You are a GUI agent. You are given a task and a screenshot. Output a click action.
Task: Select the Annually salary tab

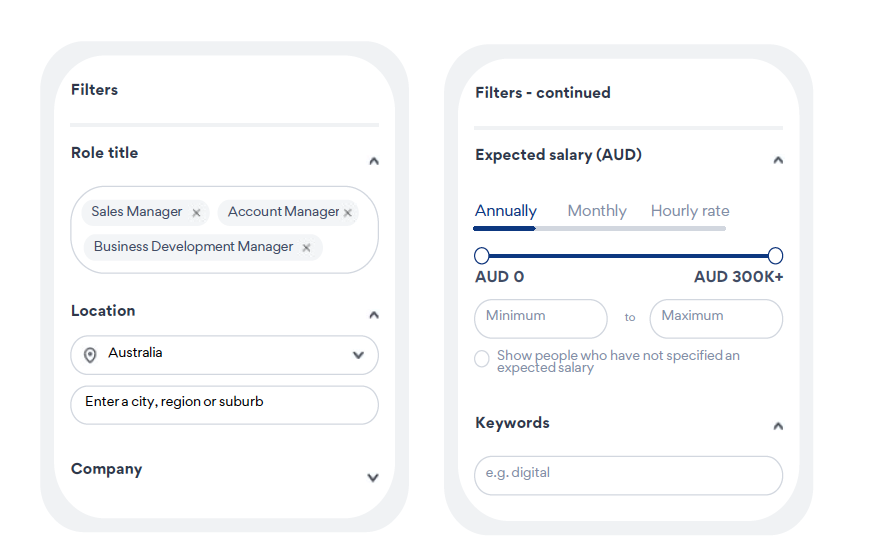(x=506, y=211)
